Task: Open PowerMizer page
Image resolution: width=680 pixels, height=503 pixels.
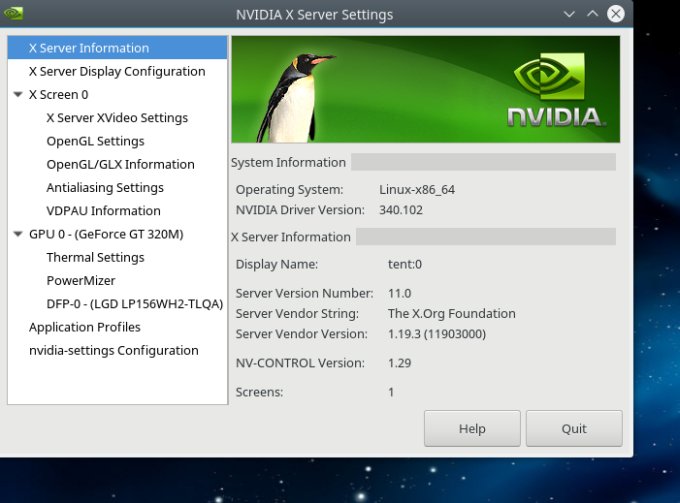Action: pos(81,281)
